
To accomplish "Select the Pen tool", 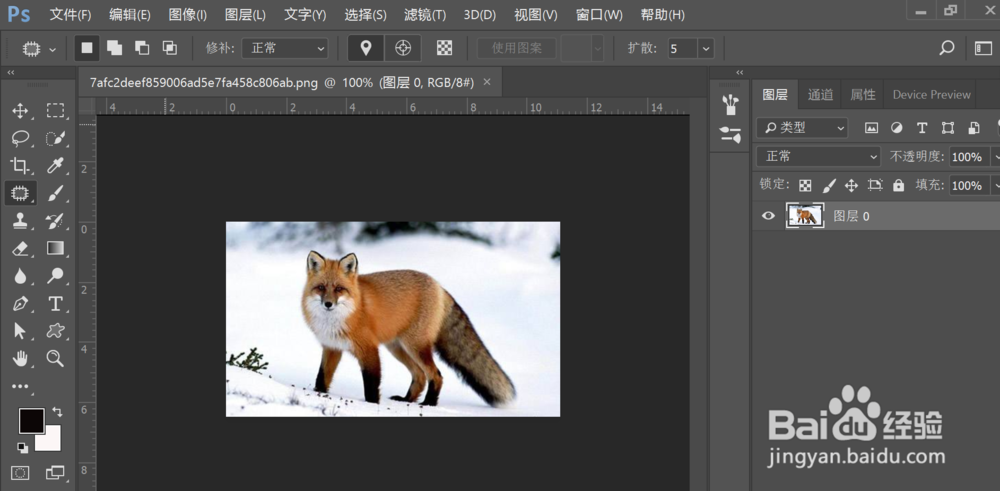I will coord(20,304).
